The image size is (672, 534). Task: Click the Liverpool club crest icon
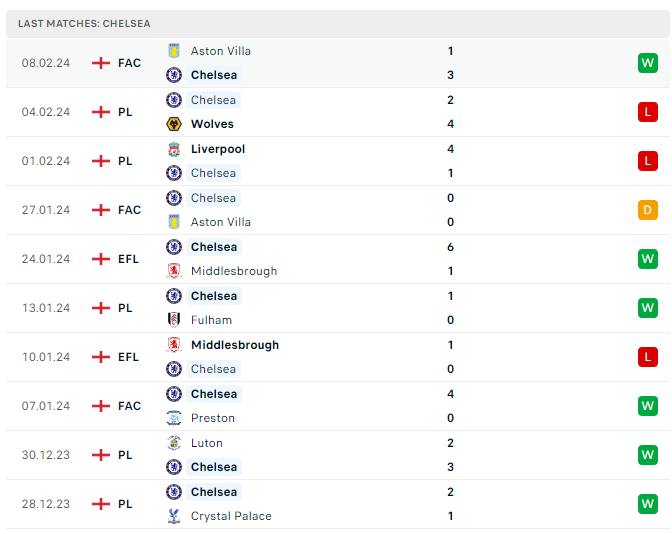(174, 149)
